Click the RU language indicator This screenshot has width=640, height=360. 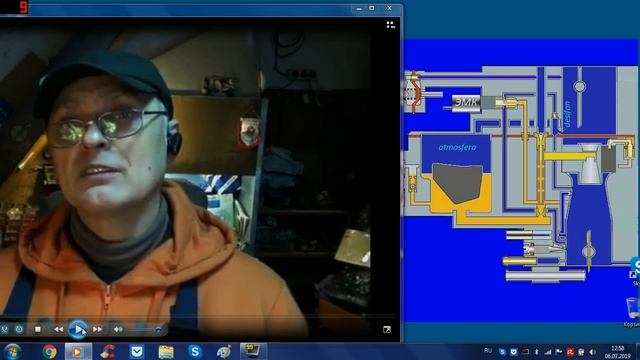coord(488,351)
